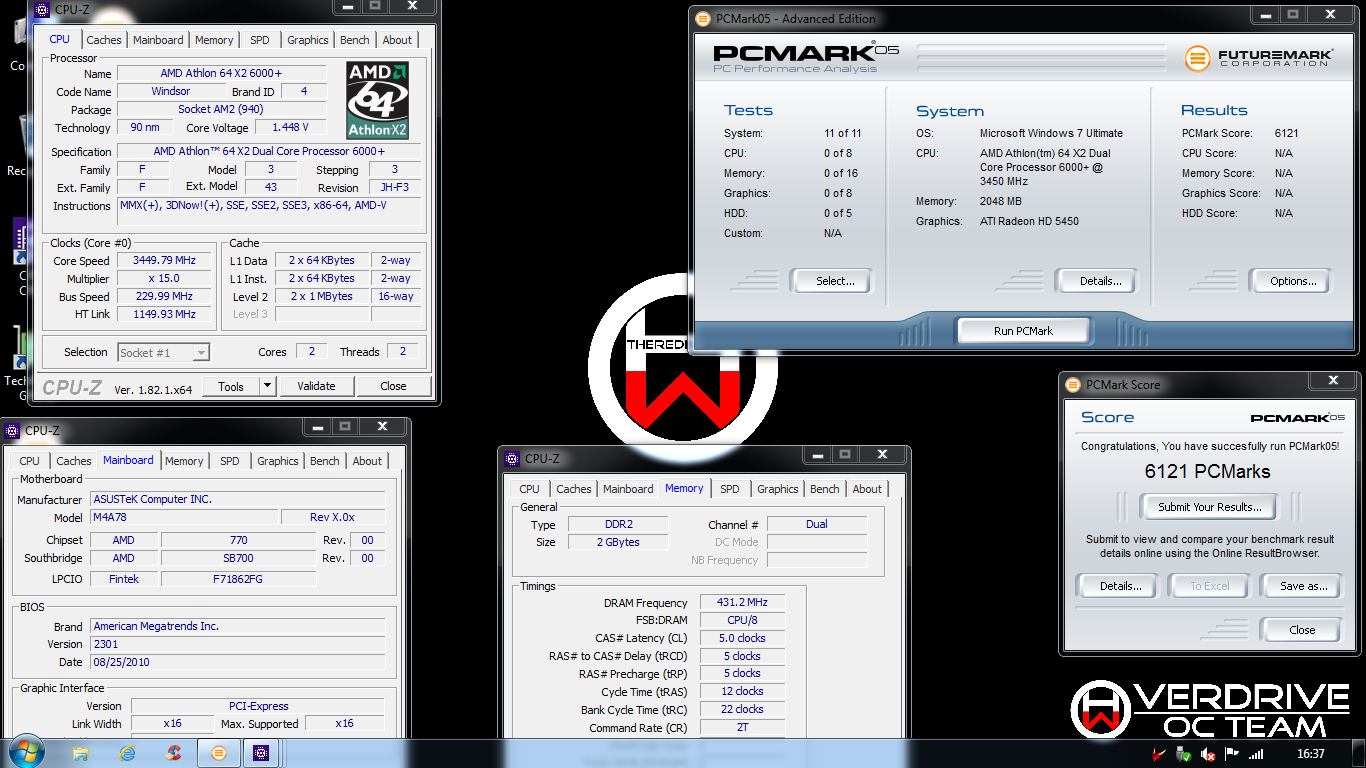Click the PCMark Score result 6121 in Results
The width and height of the screenshot is (1366, 768).
click(x=1286, y=133)
